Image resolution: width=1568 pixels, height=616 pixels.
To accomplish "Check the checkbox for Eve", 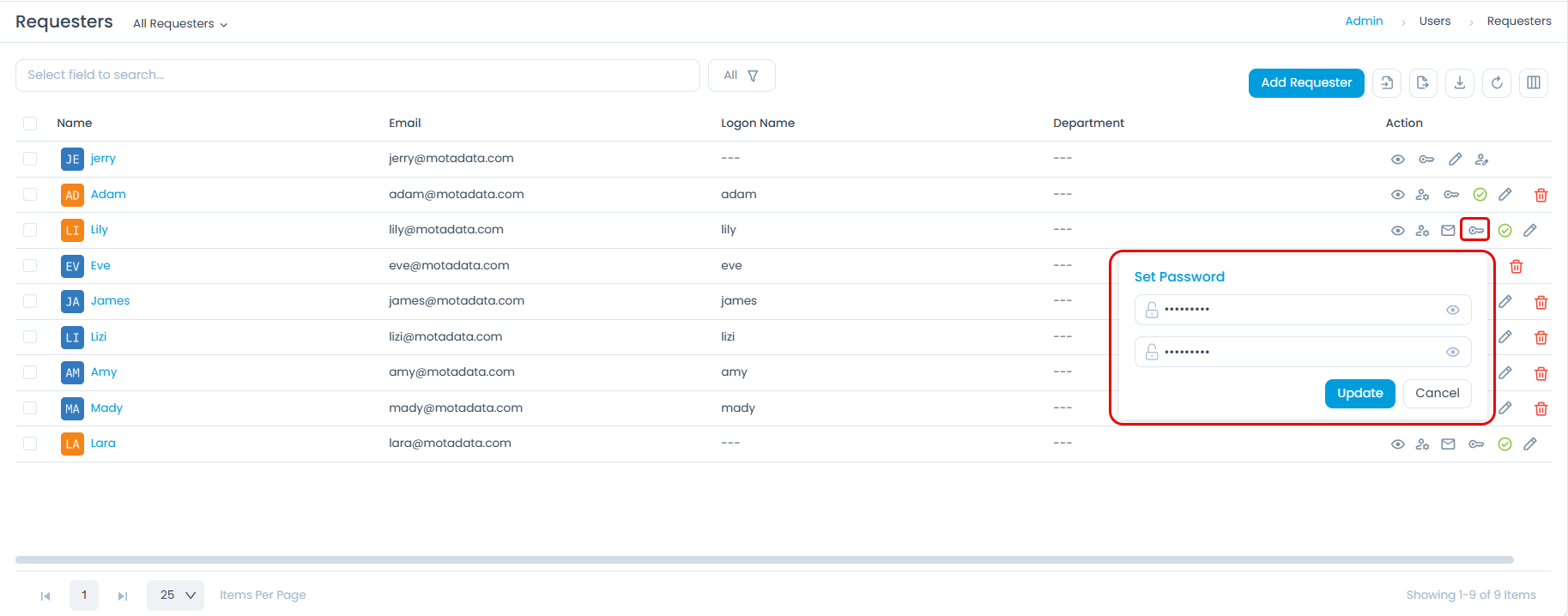I will tap(30, 266).
